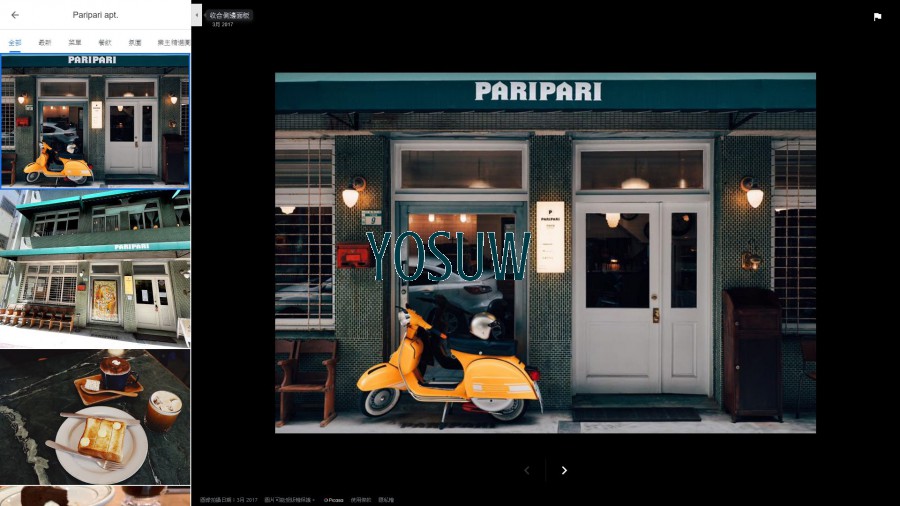Select the 全部 (All) photos tab
The width and height of the screenshot is (900, 506).
(15, 42)
